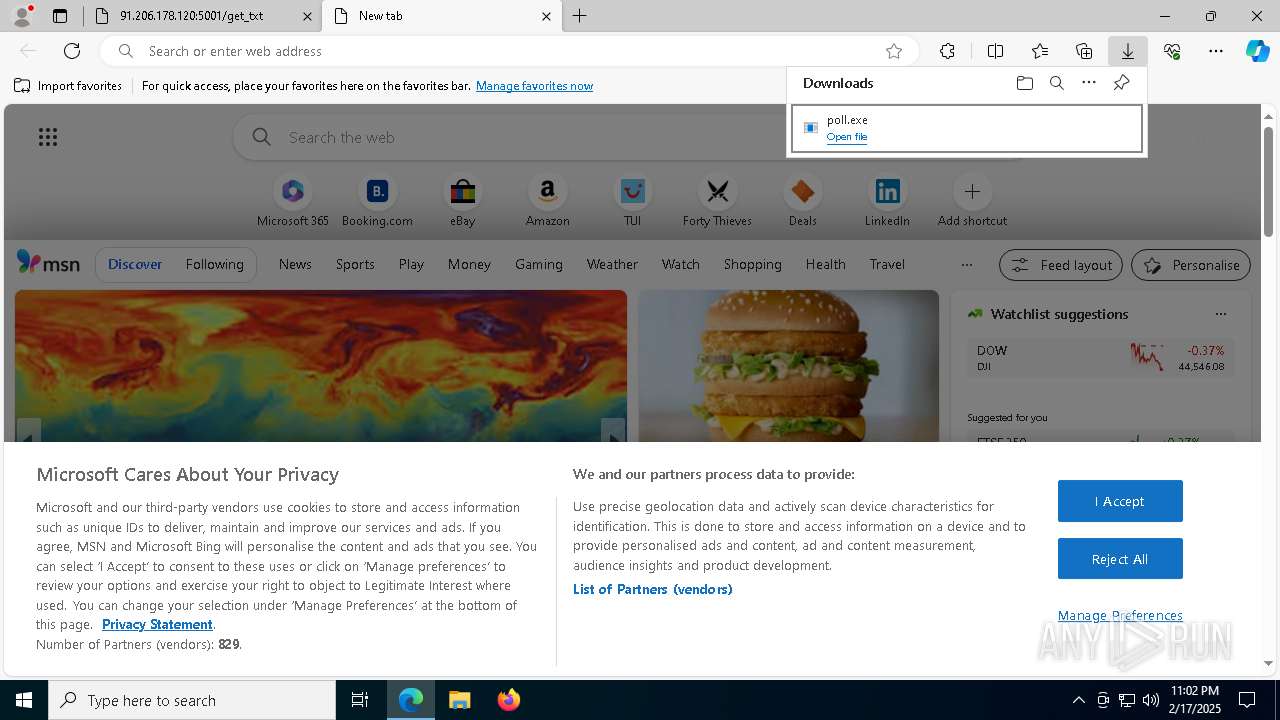Open Settings and more ellipsis
This screenshot has height=720, width=1280.
click(x=1216, y=51)
